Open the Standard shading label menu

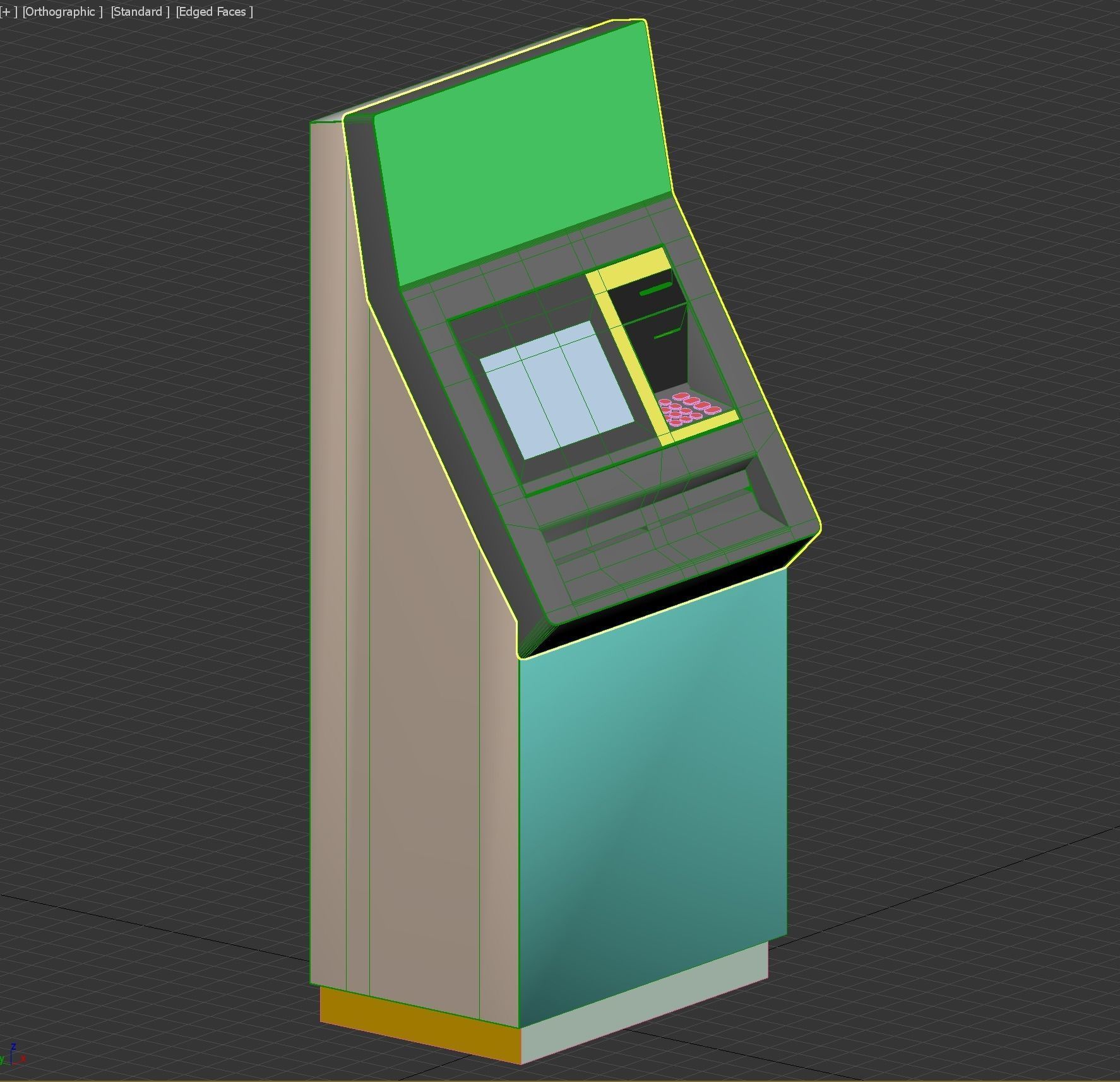click(140, 12)
